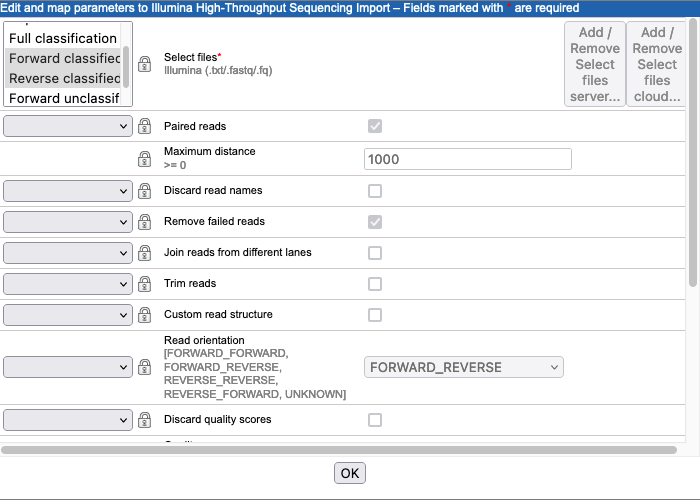Open the mapping dropdown left of Paired reads
Screen dimensions: 700x500
[x=68, y=126]
